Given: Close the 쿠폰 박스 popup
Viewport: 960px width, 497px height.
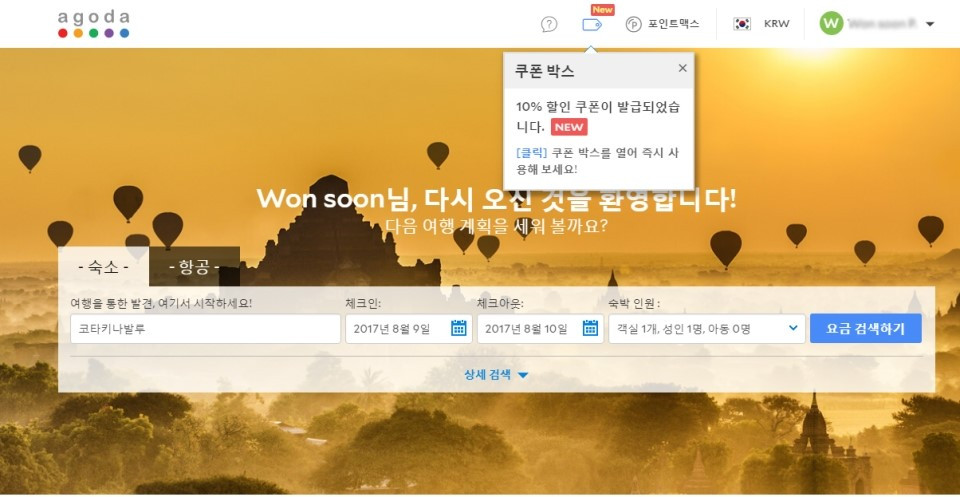Looking at the screenshot, I should coord(683,68).
